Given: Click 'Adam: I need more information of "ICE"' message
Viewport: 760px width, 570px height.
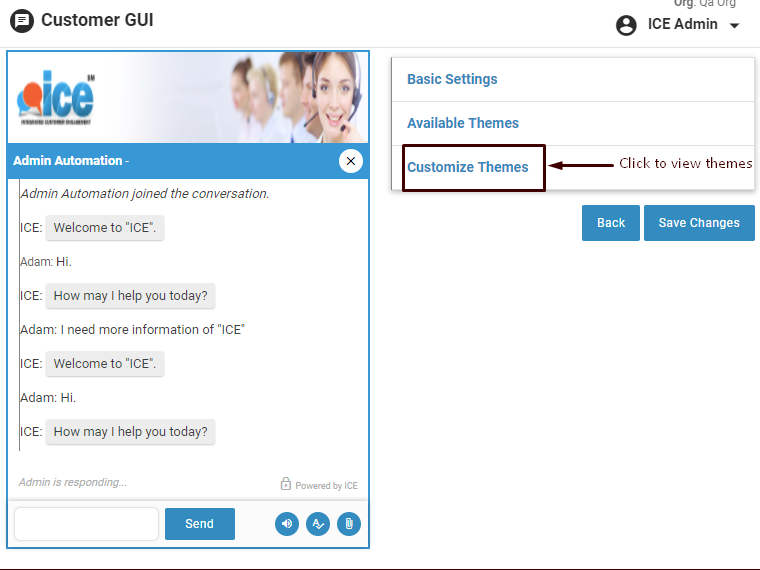Looking at the screenshot, I should pos(132,330).
